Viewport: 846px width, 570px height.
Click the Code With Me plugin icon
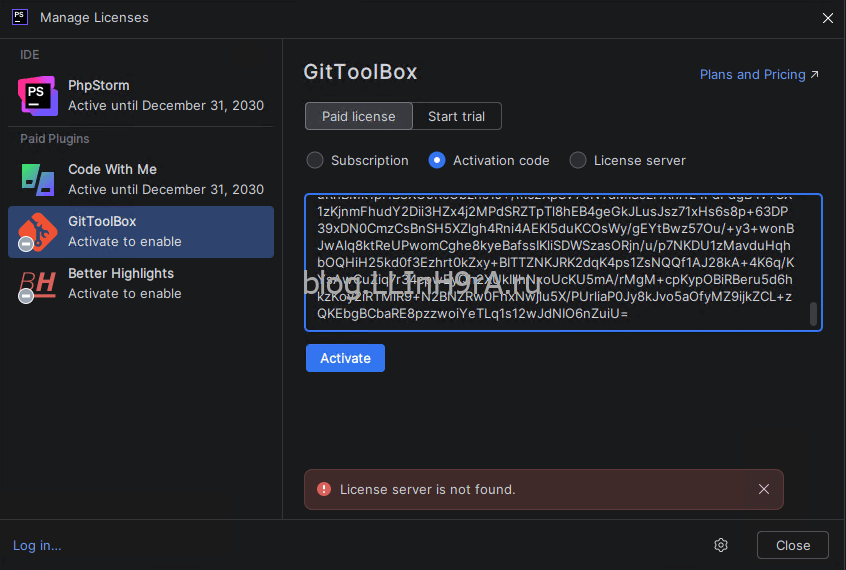pos(37,179)
